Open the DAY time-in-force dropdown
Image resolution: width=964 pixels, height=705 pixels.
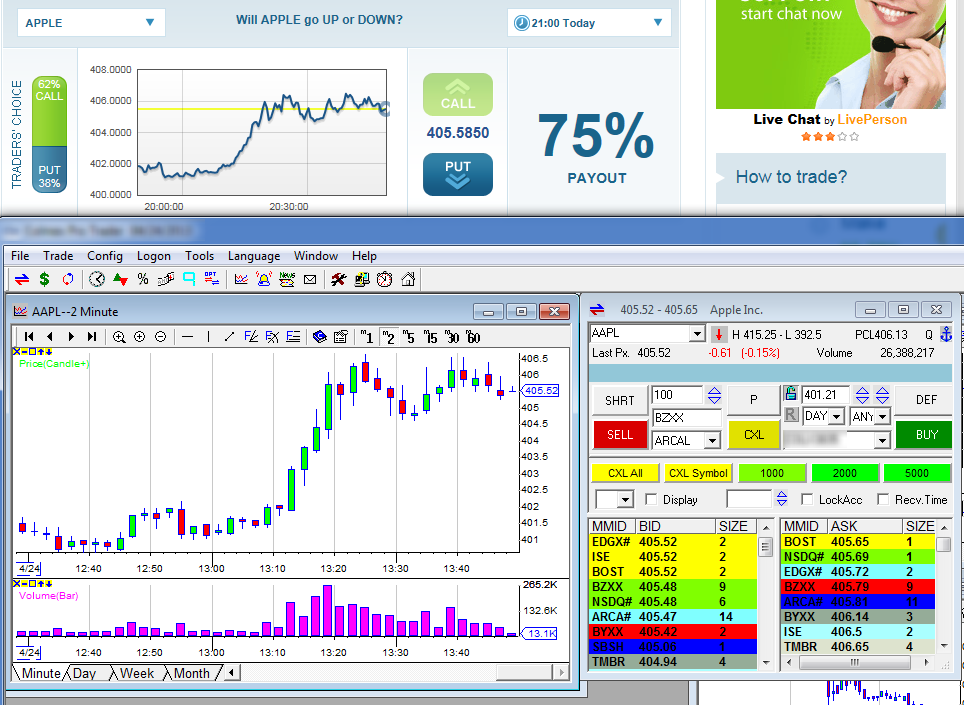(x=836, y=417)
